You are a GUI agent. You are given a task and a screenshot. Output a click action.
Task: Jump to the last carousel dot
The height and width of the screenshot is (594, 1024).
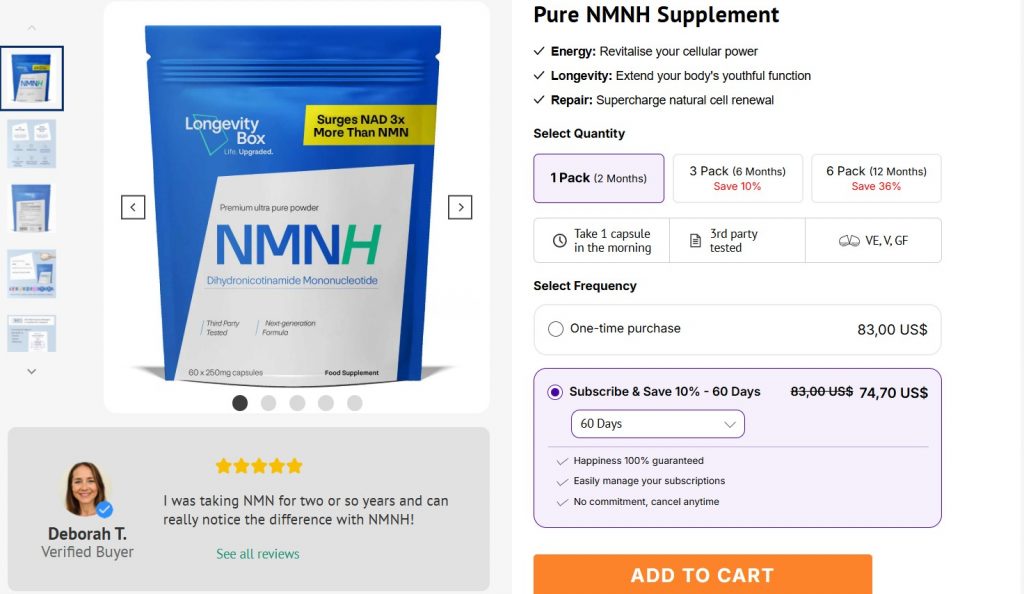coord(355,403)
